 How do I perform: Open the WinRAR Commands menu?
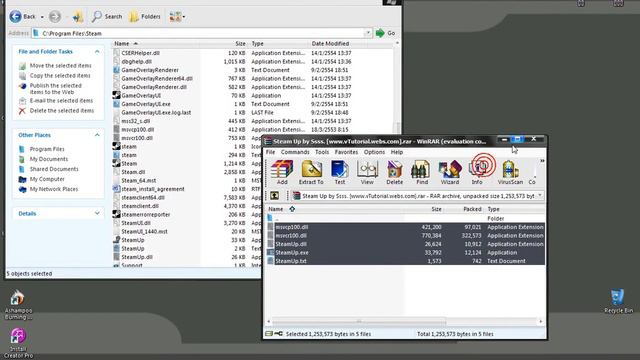coord(295,152)
